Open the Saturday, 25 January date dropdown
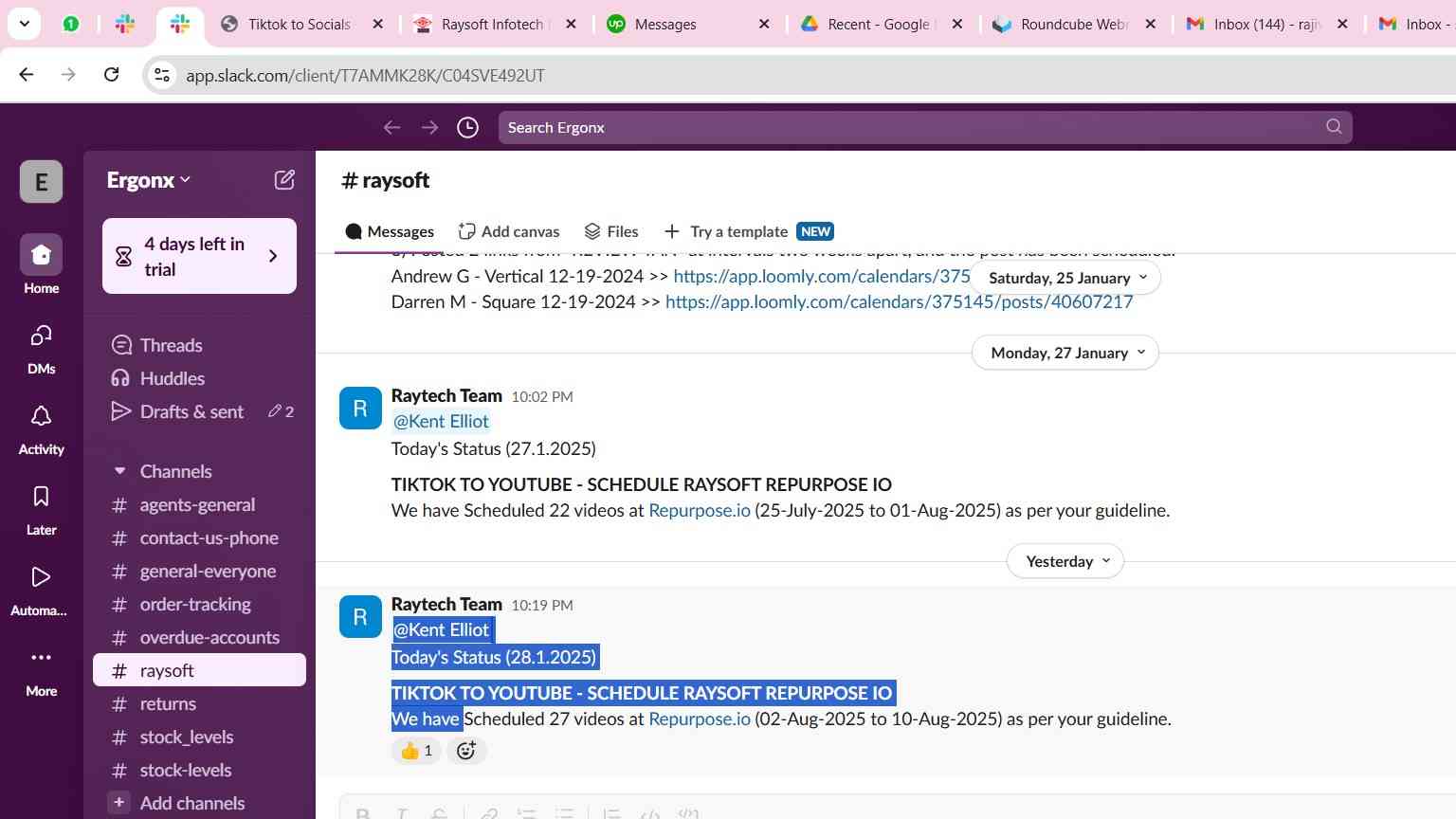Image resolution: width=1456 pixels, height=819 pixels. coord(1065,278)
